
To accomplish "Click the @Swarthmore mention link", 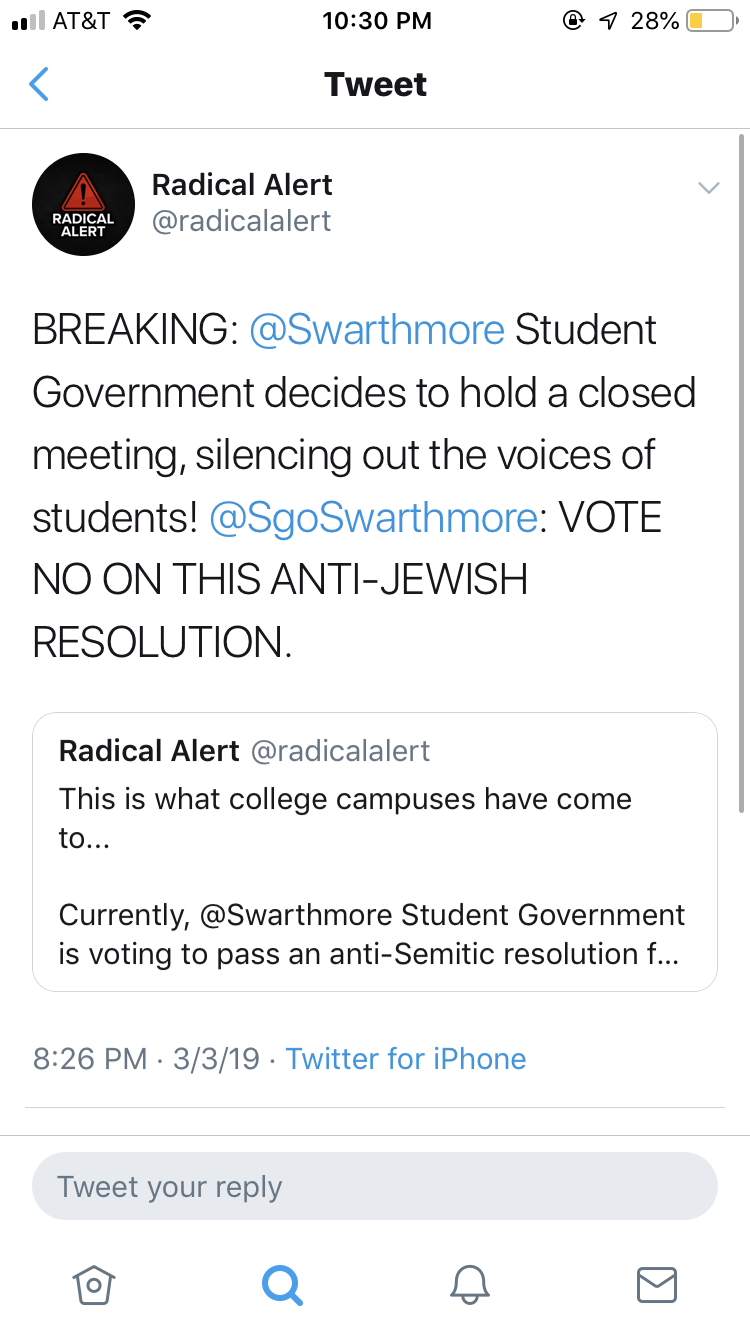I will click(x=377, y=331).
